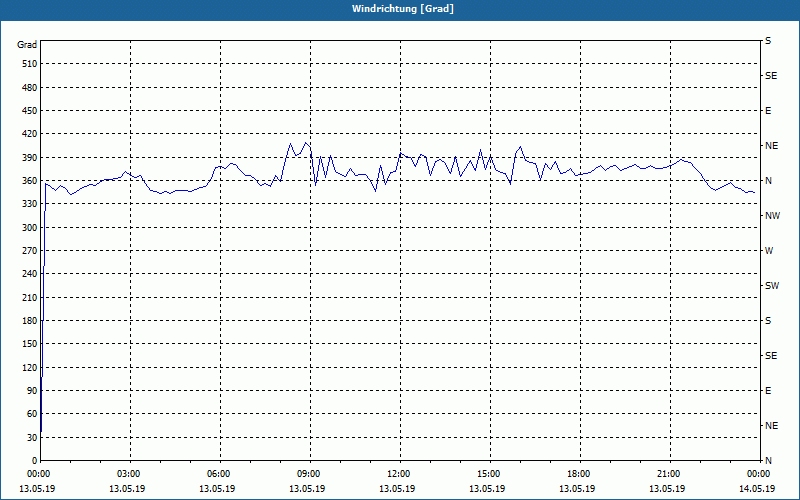Select the 120 y-axis label
Image resolution: width=800 pixels, height=500 pixels.
tap(30, 367)
